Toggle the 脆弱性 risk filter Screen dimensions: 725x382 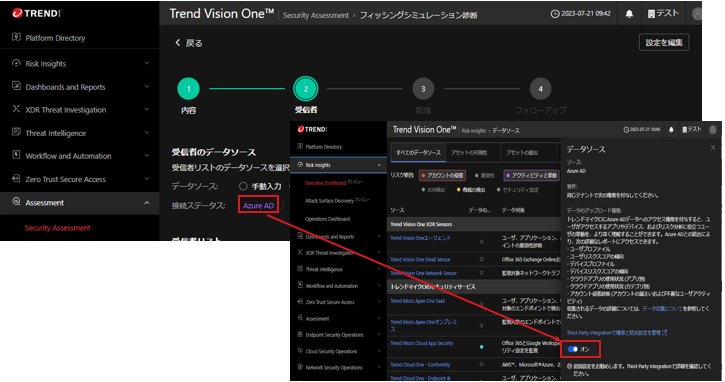click(x=485, y=175)
